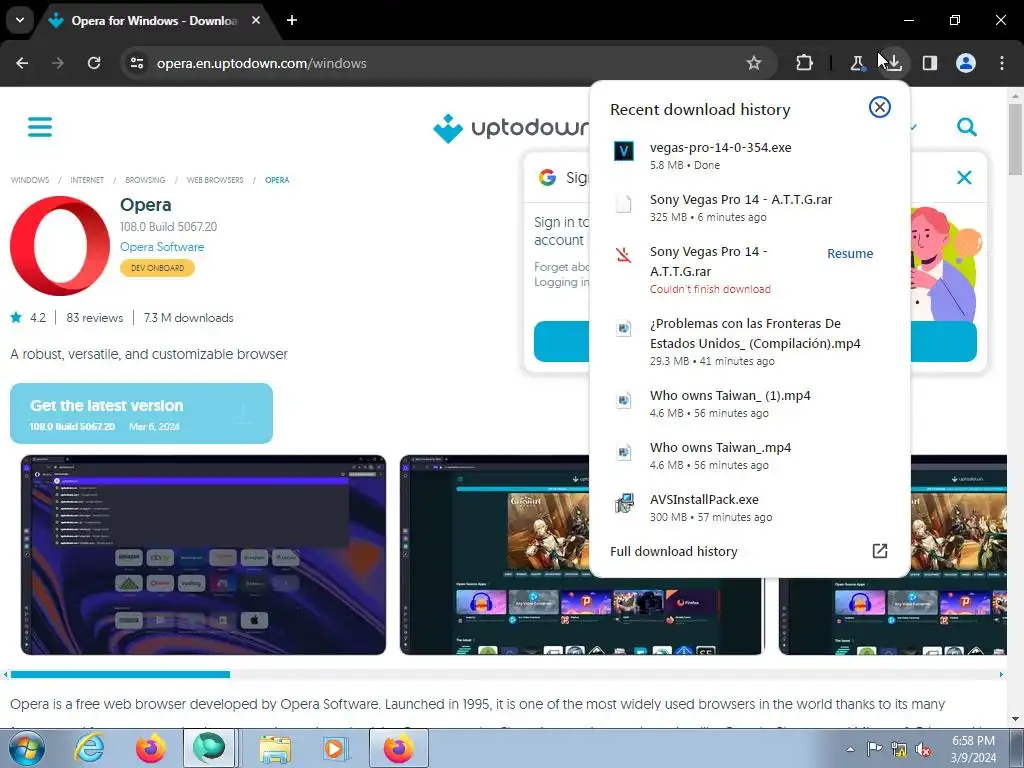Screen dimensions: 1024x768
Task: Click the address bar URL field
Action: click(444, 63)
